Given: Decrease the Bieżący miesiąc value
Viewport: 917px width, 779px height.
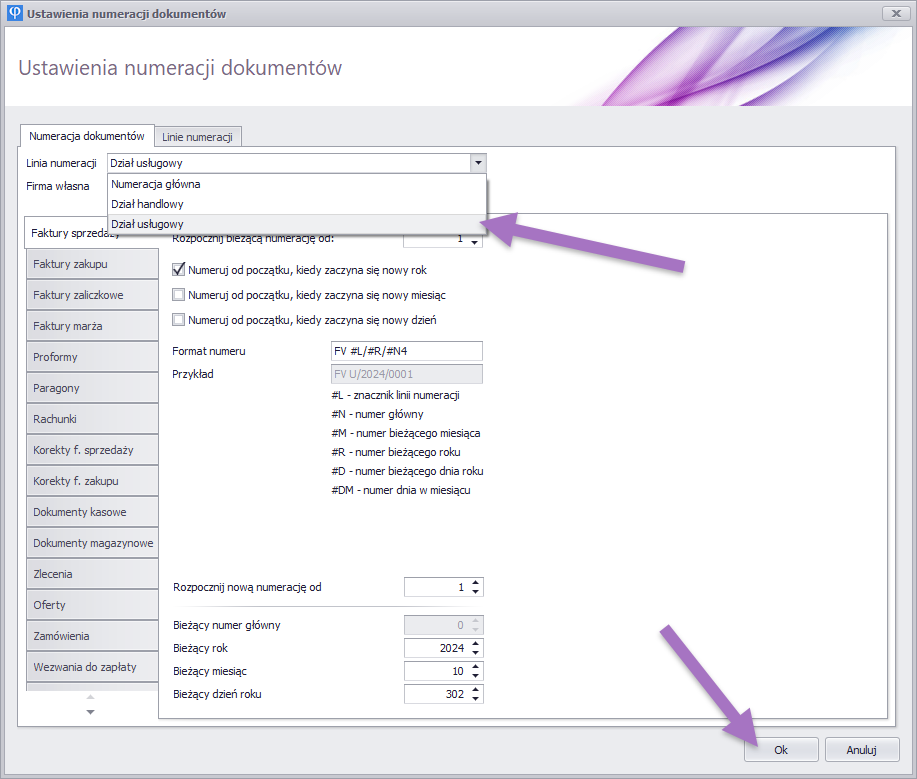Looking at the screenshot, I should (x=476, y=676).
